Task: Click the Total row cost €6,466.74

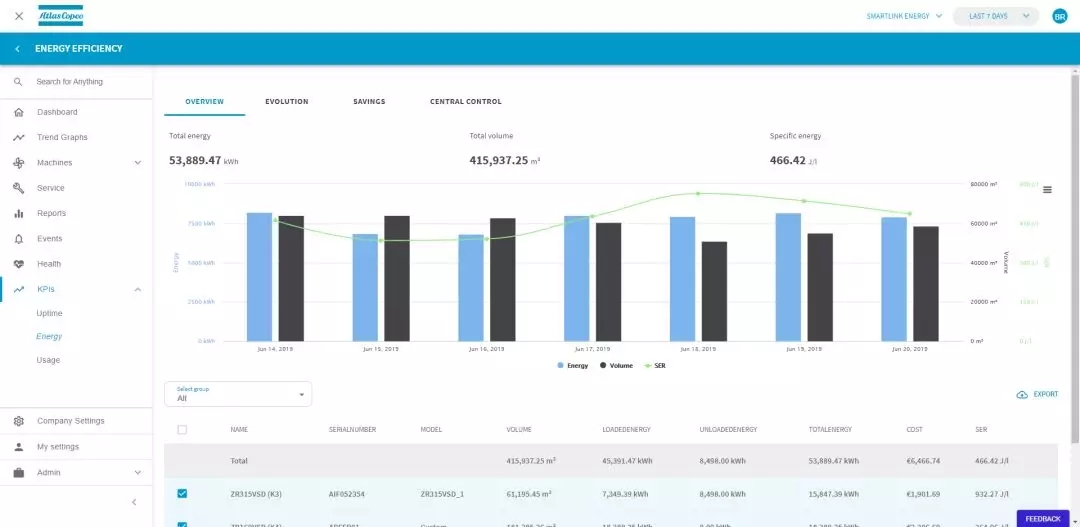Action: (x=925, y=461)
